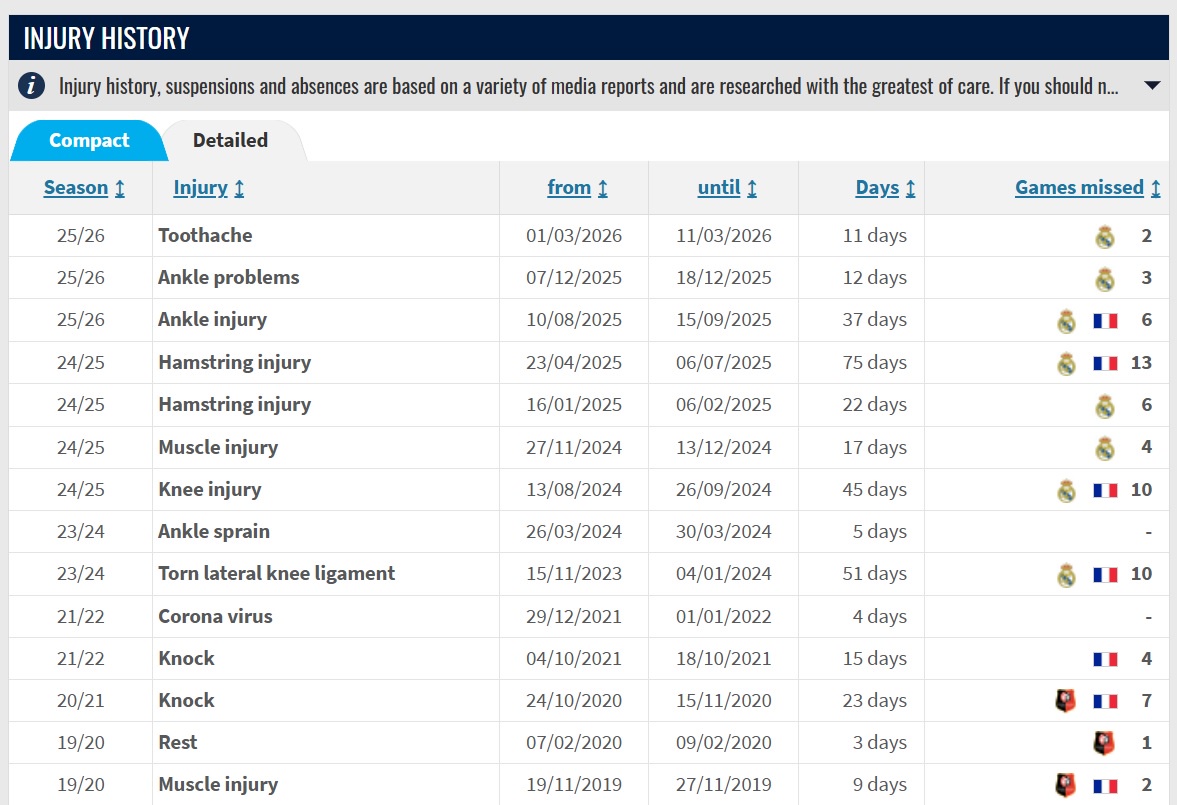Click the Real Madrid crest in the Torn lateral knee ligament row

[x=1066, y=574]
